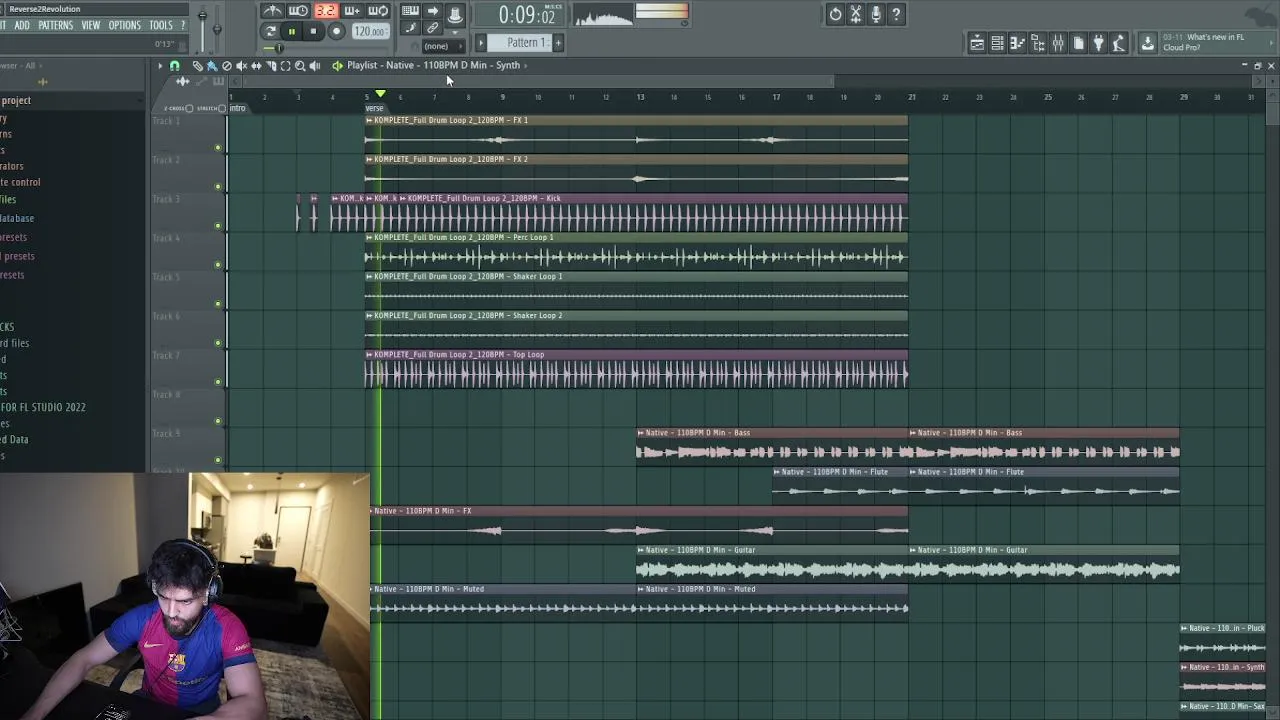Open audio editor scissors icon
The image size is (1280, 720).
pos(856,14)
